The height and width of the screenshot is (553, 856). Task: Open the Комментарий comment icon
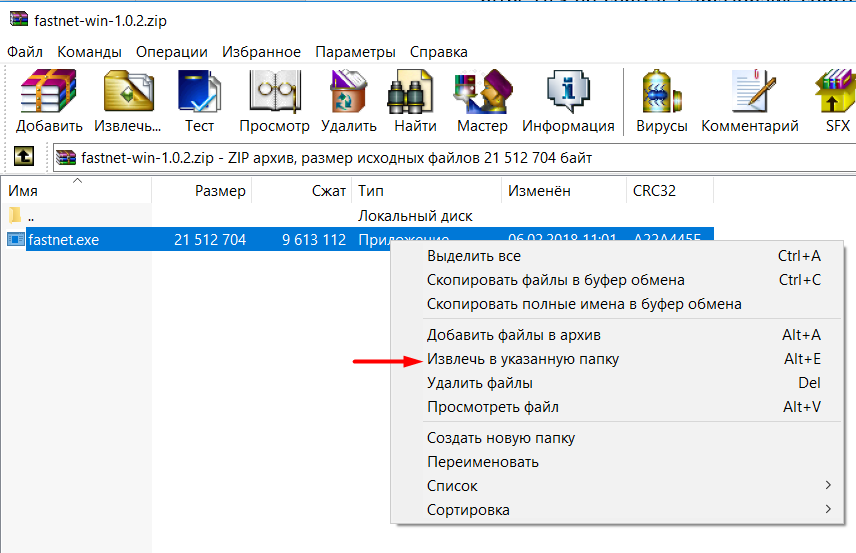tap(754, 91)
